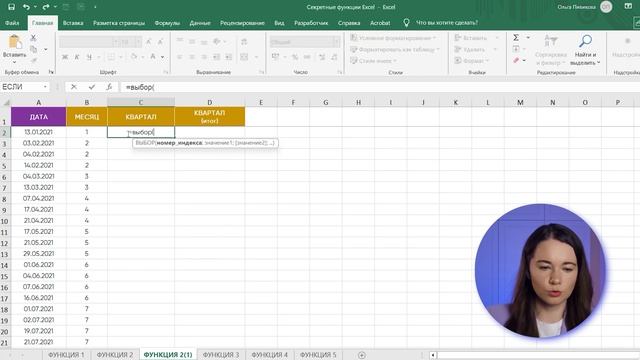Open the Вставить paste options arrow
This screenshot has width=640, height=360.
tap(15, 62)
